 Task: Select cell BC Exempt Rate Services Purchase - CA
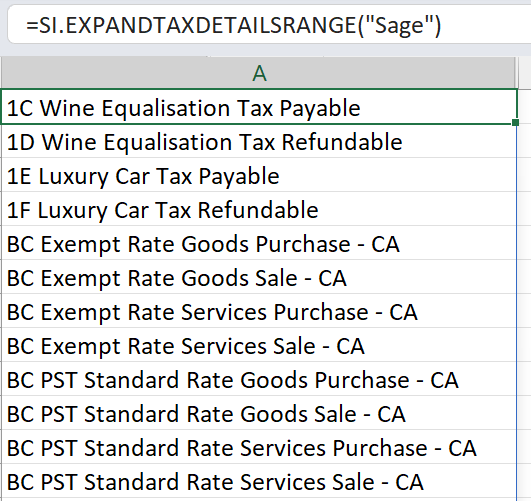(259, 311)
